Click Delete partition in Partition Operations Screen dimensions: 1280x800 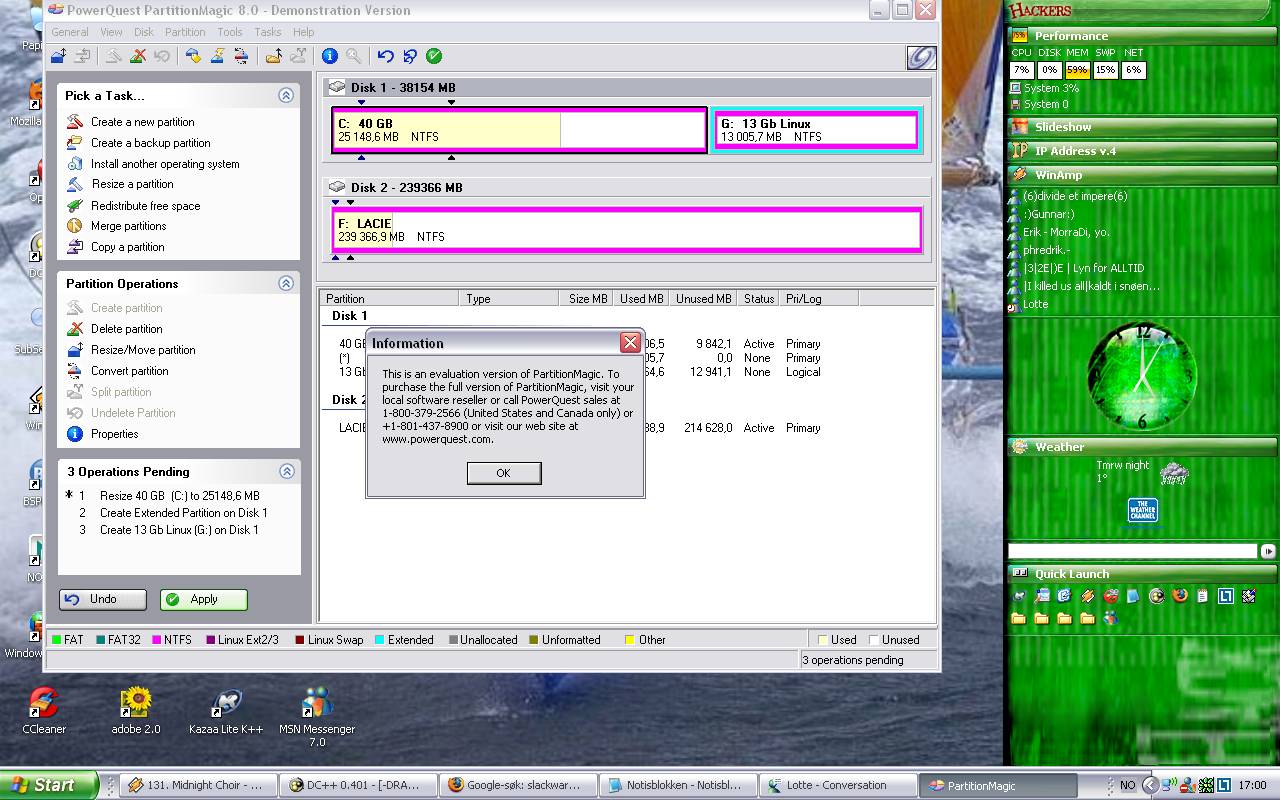point(126,329)
